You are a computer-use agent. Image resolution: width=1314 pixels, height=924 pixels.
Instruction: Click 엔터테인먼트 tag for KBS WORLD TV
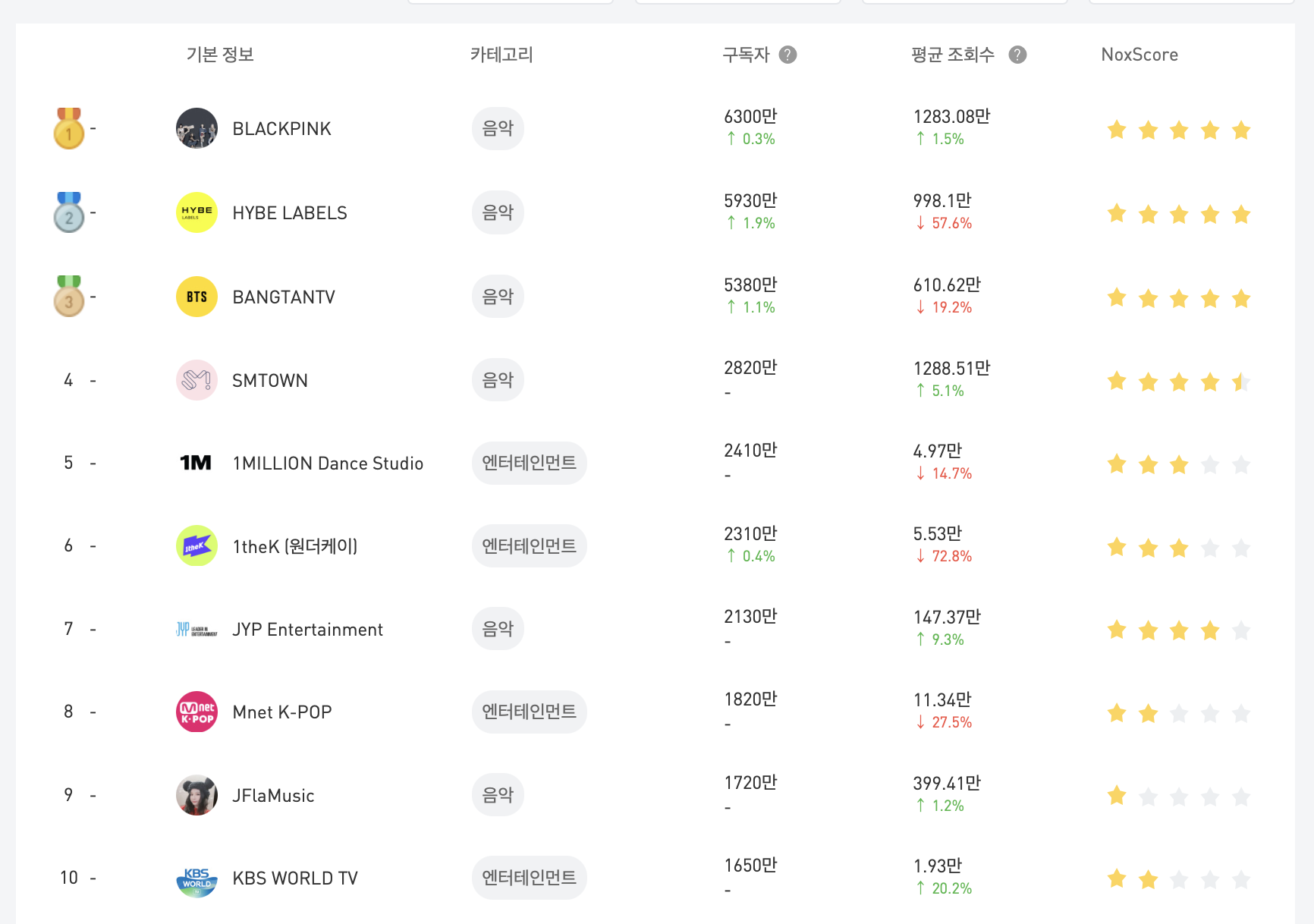(530, 878)
